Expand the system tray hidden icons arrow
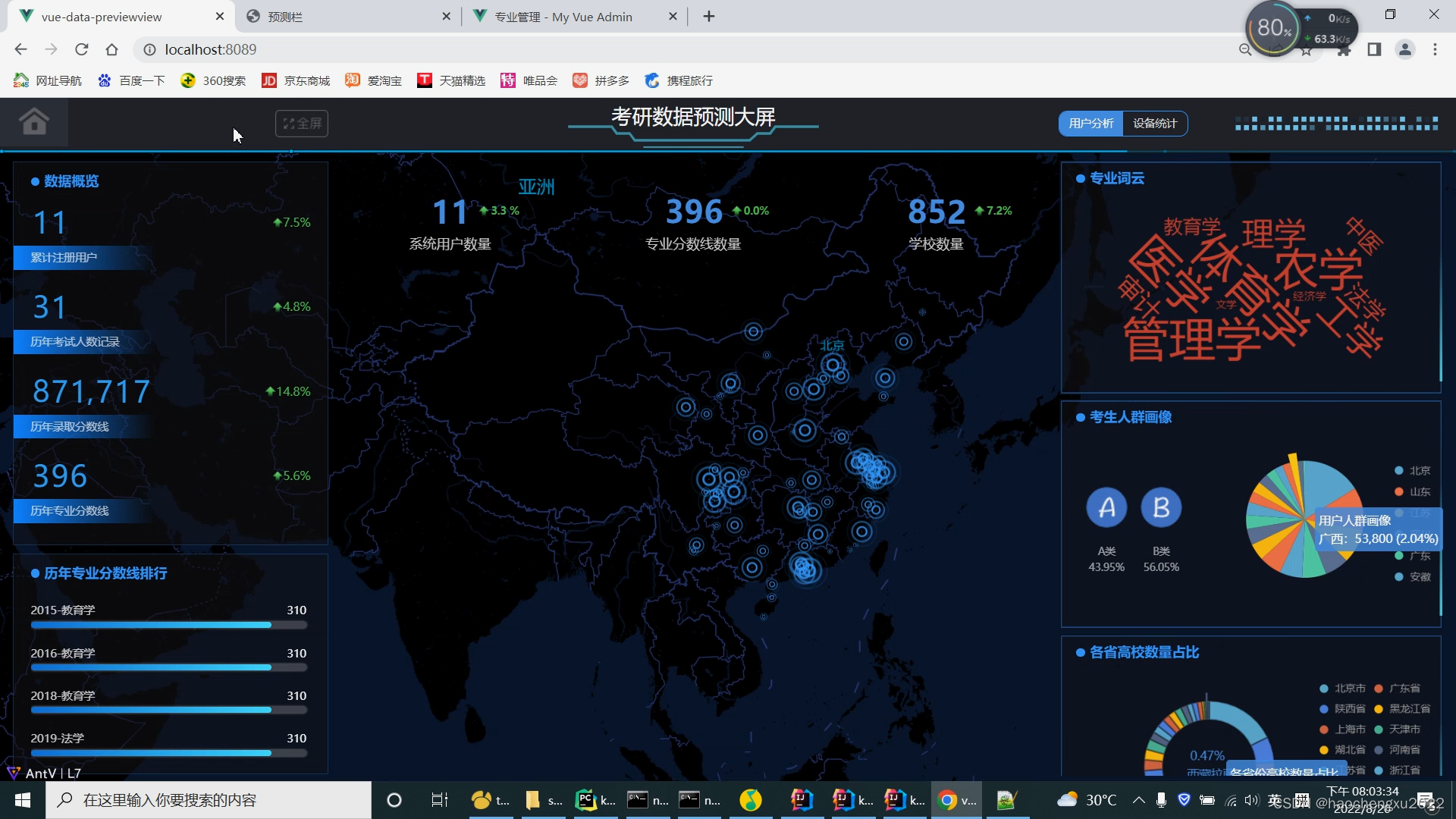Screen dimensions: 1456x819 [1138, 800]
